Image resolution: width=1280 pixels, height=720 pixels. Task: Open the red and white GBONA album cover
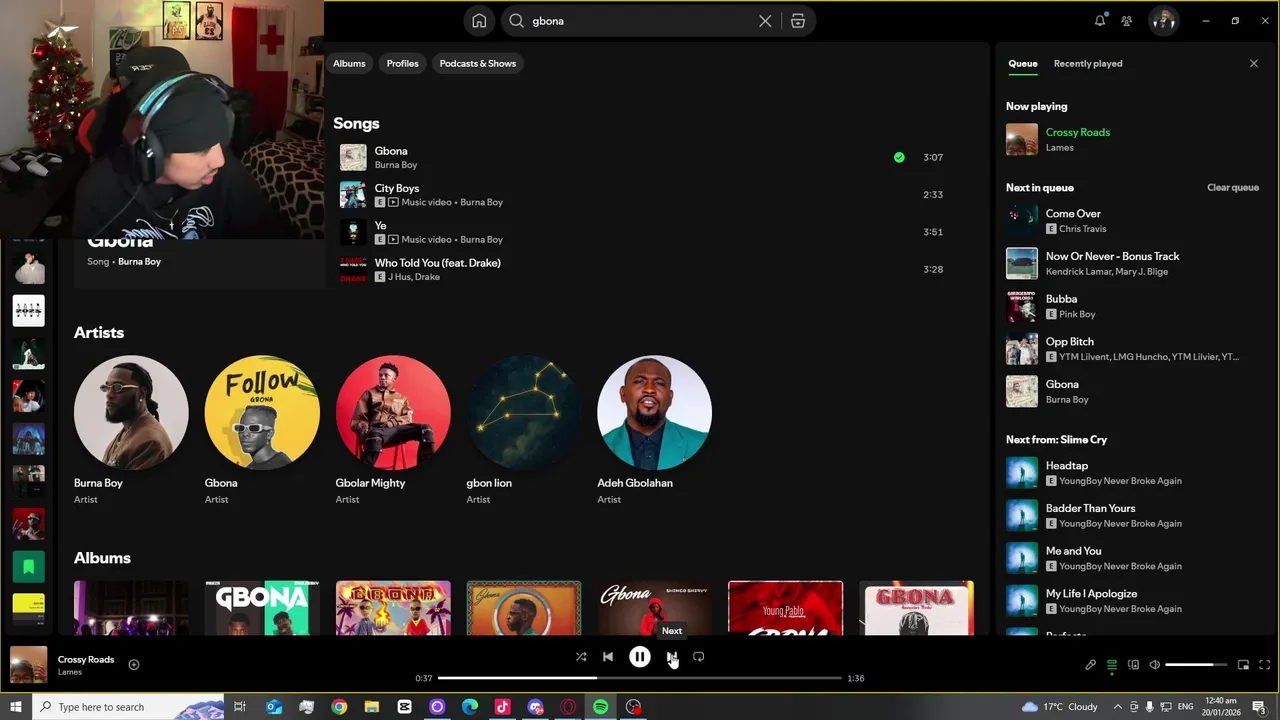pos(916,608)
